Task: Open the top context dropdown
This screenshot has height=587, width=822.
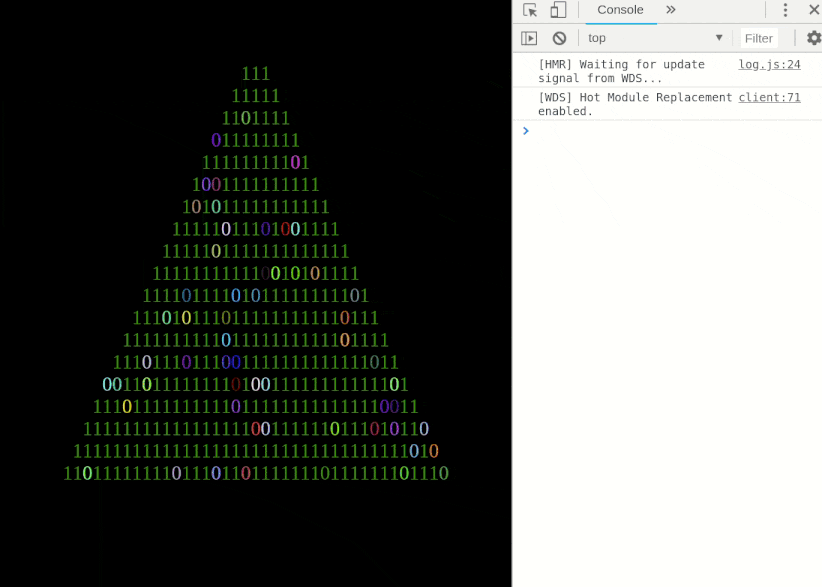Action: point(655,38)
